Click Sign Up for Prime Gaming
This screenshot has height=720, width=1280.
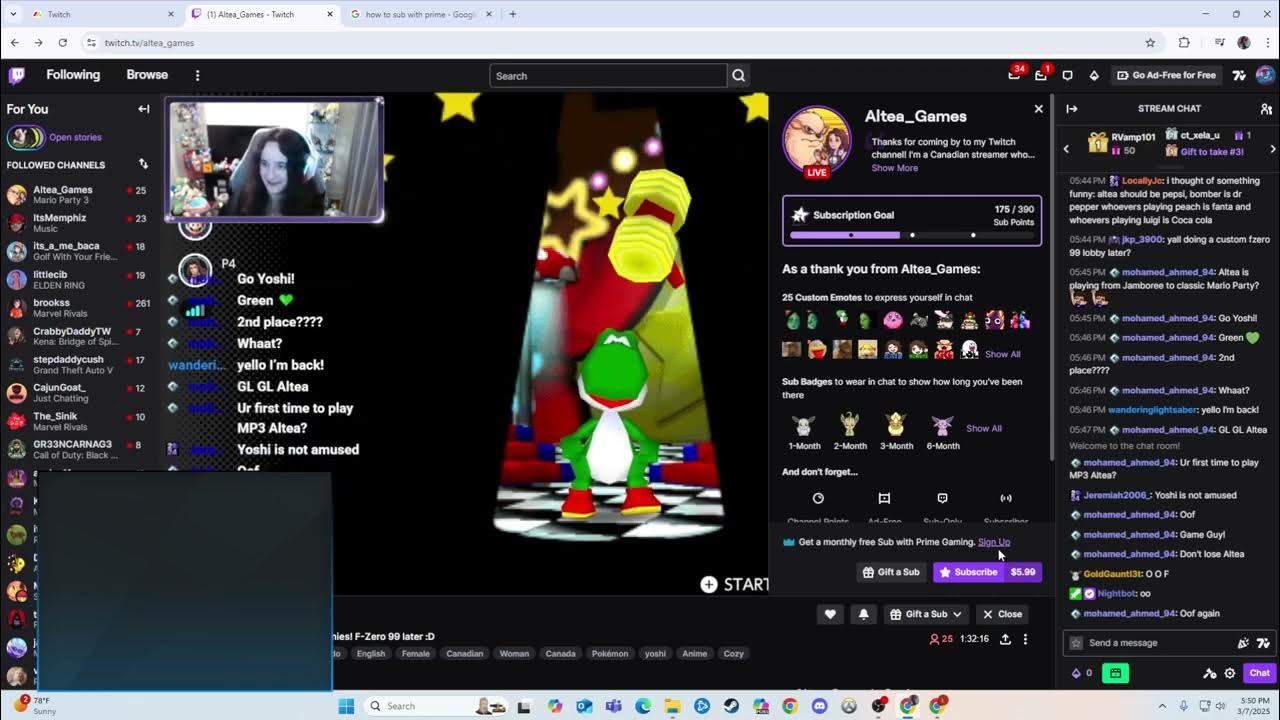tap(994, 542)
